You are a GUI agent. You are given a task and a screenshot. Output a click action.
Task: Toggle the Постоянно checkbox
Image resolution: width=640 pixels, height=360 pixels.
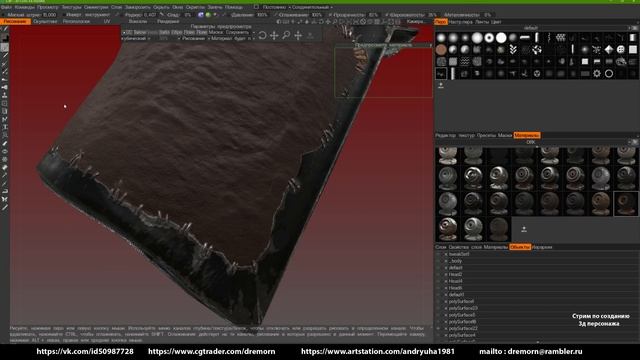click(x=256, y=7)
